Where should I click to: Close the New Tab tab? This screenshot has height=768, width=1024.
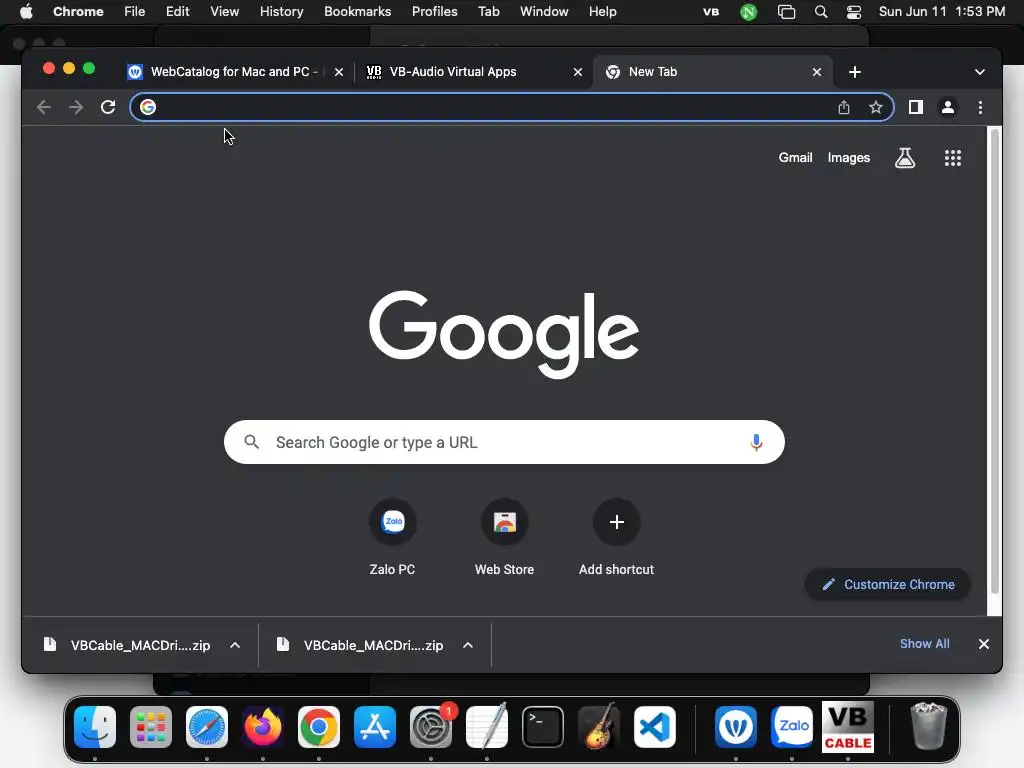(x=817, y=72)
